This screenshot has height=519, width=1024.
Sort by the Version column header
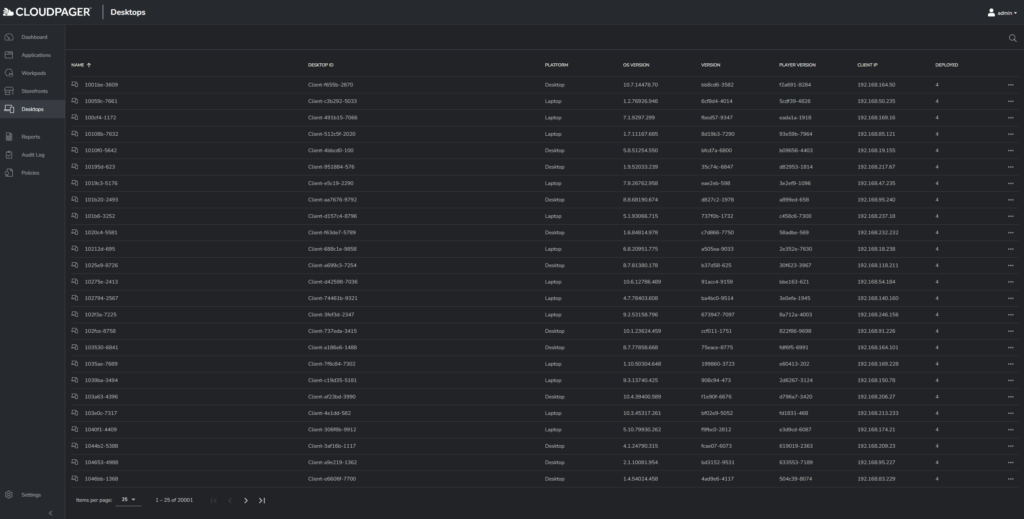click(711, 65)
